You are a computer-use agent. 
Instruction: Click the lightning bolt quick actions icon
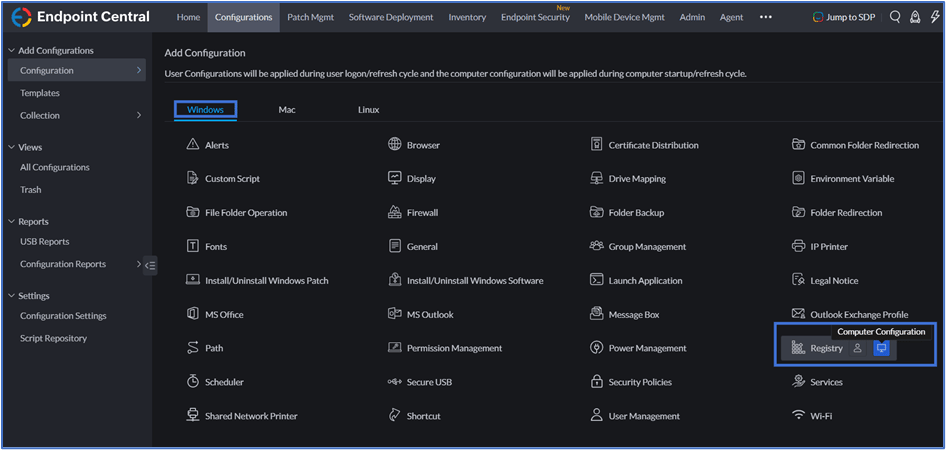[935, 17]
